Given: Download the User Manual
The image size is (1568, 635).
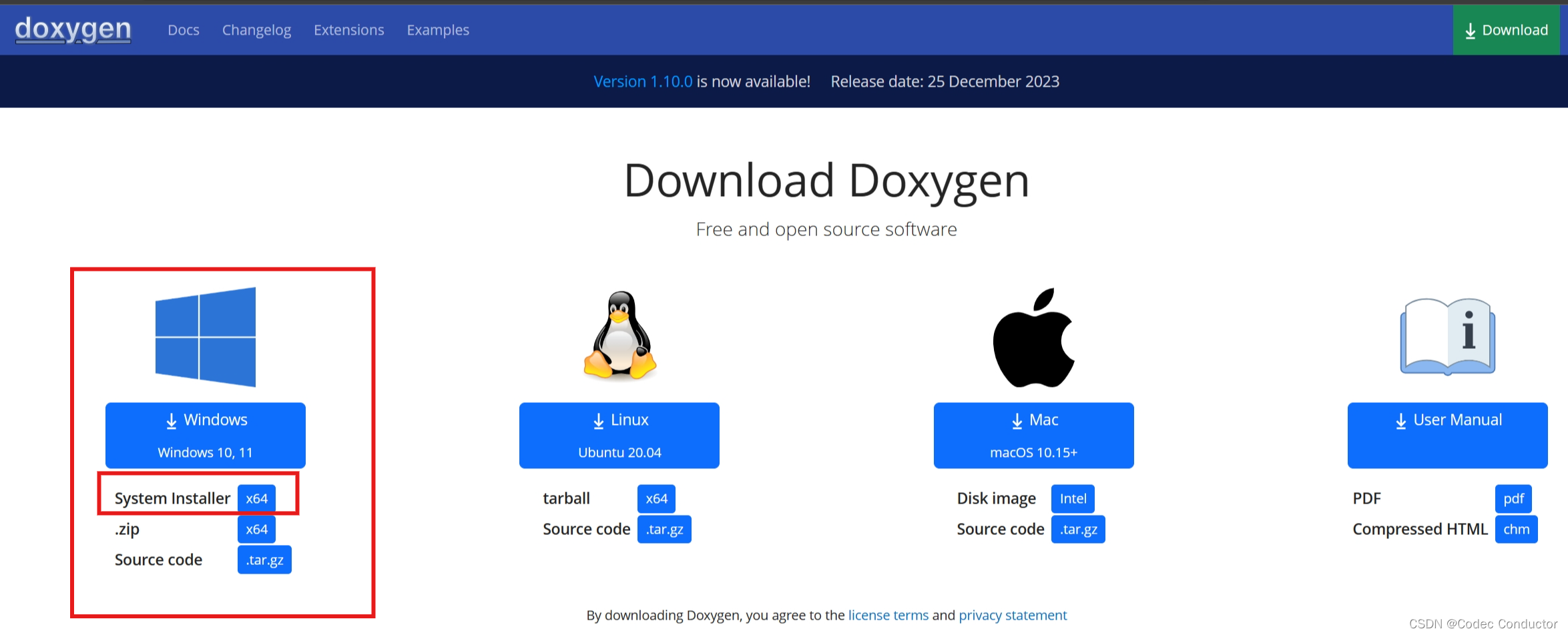Looking at the screenshot, I should pyautogui.click(x=1447, y=435).
